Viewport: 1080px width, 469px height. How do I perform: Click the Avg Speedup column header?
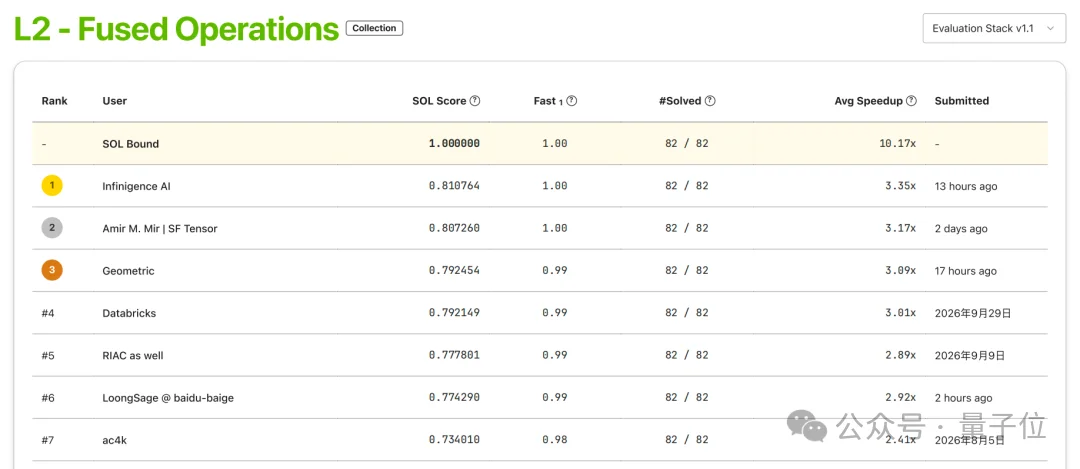868,101
